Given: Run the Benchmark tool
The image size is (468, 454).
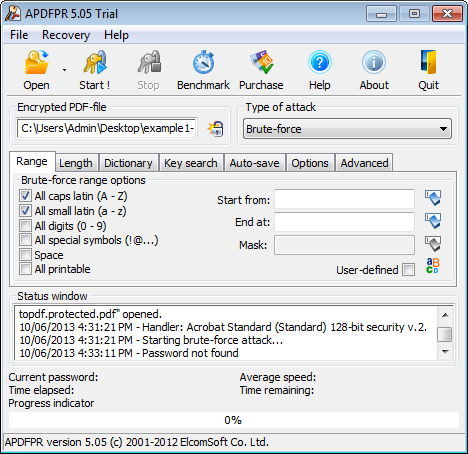Looking at the screenshot, I should (x=203, y=62).
